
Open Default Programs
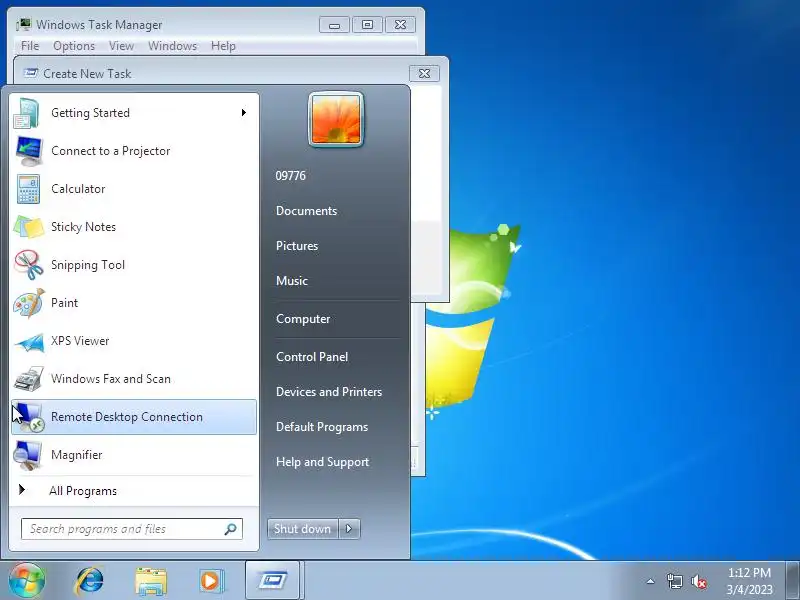pos(322,427)
